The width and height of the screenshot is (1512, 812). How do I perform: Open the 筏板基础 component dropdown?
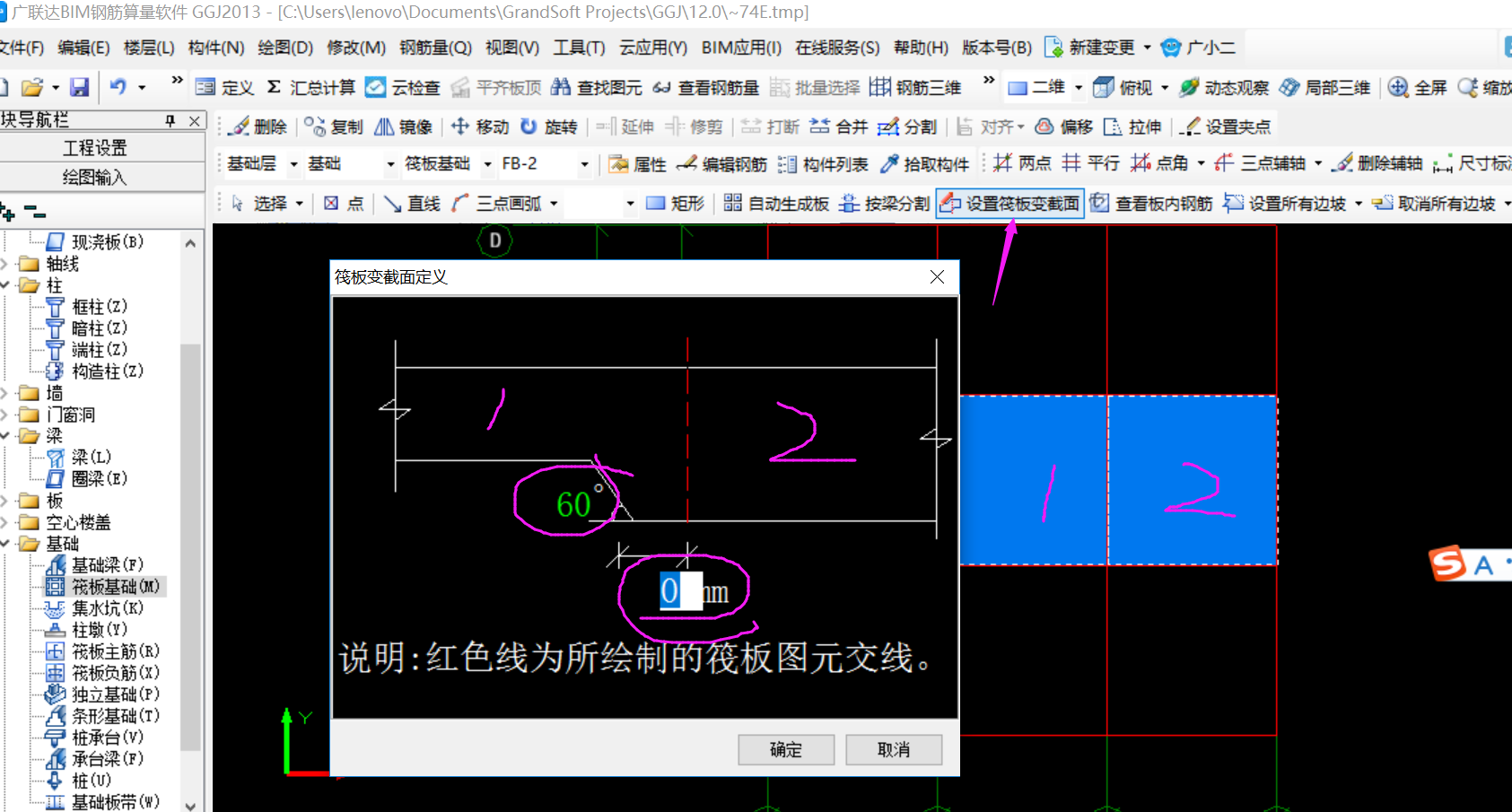pyautogui.click(x=487, y=164)
